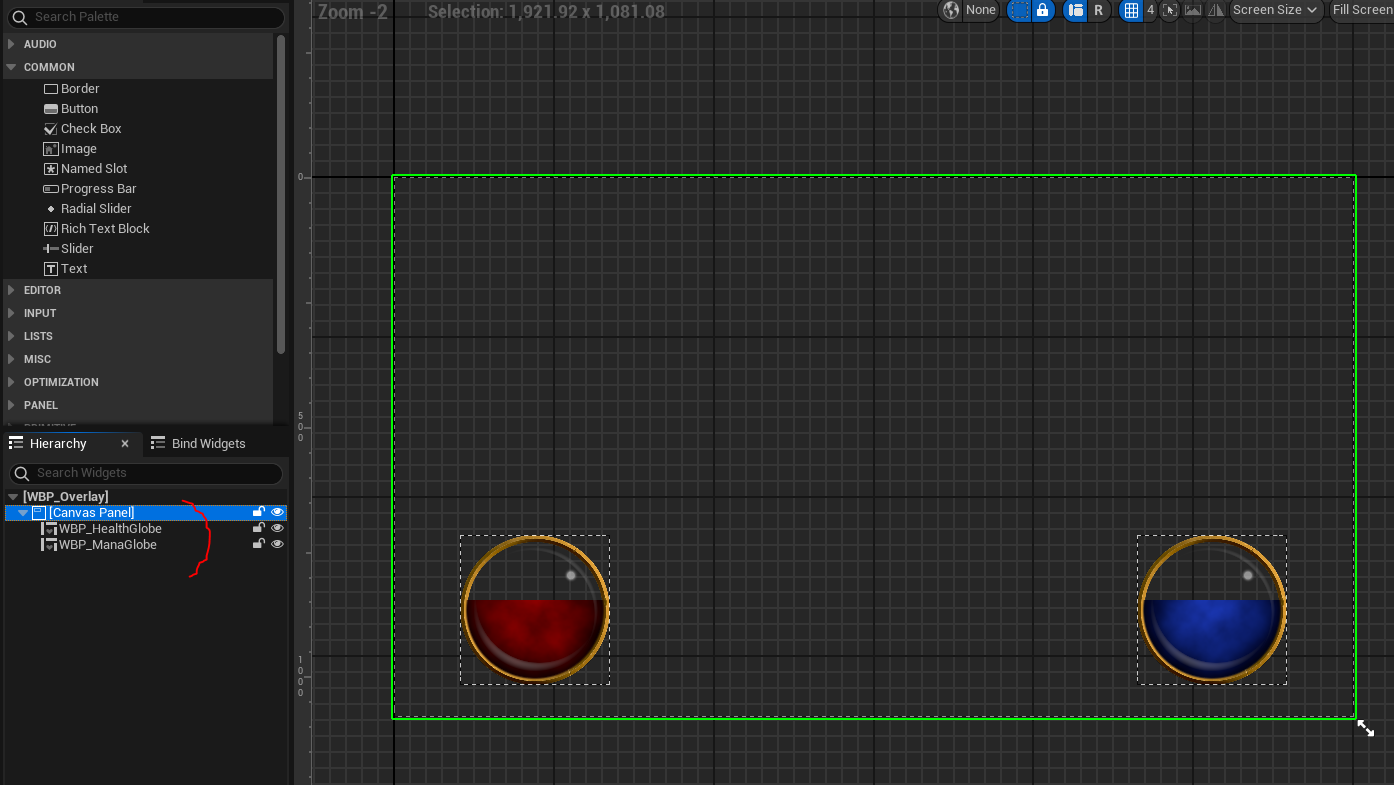Click the preview background image icon
The image size is (1394, 785).
point(1193,10)
